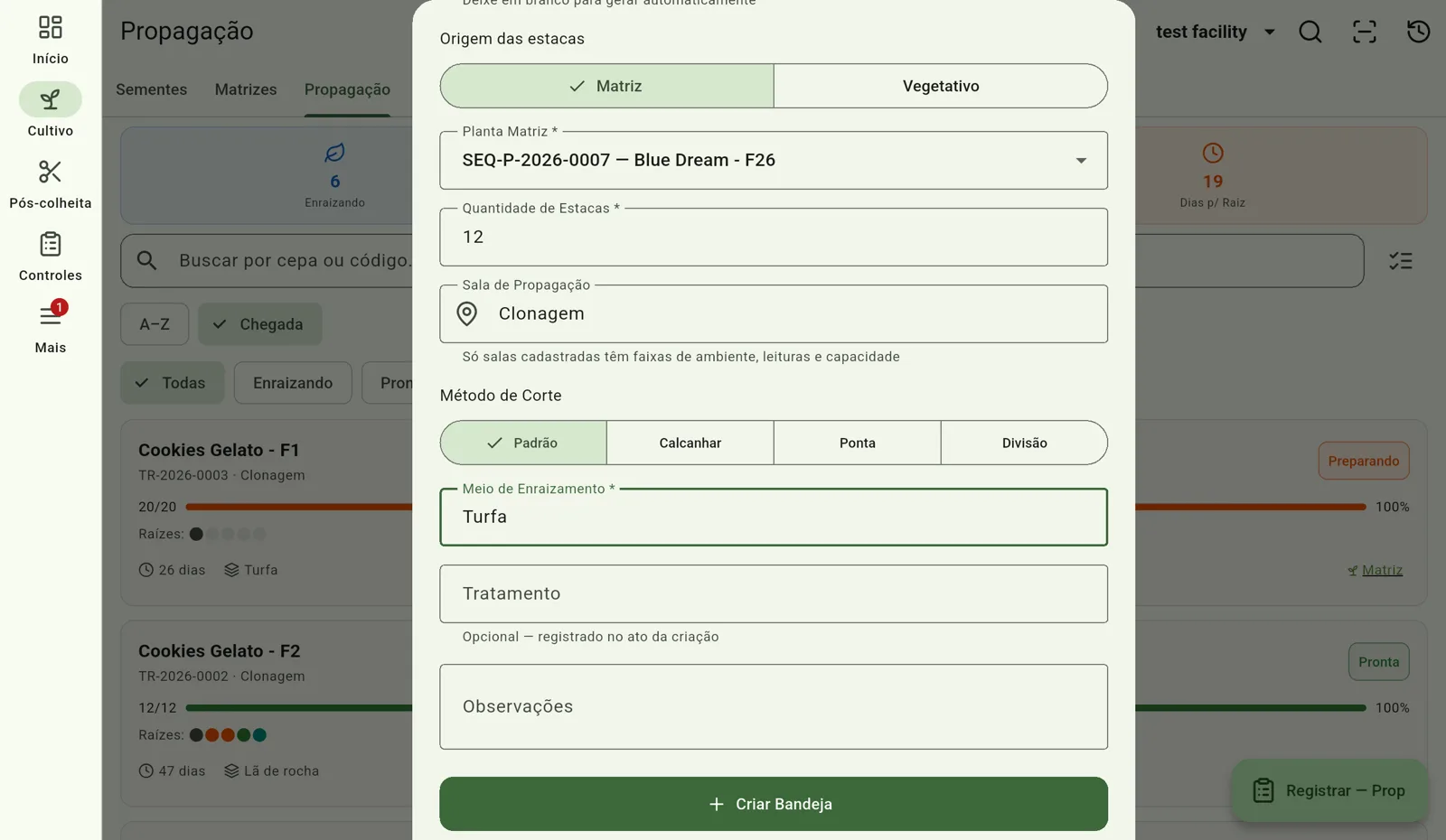The image size is (1446, 840).
Task: Click the location pin in Sala de Propagação
Action: [x=467, y=313]
